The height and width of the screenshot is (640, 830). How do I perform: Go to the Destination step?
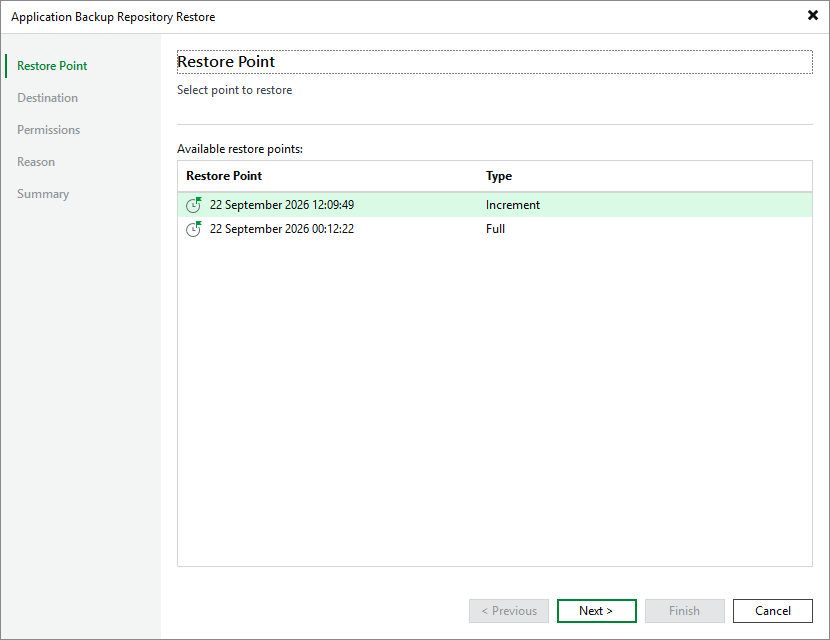48,98
